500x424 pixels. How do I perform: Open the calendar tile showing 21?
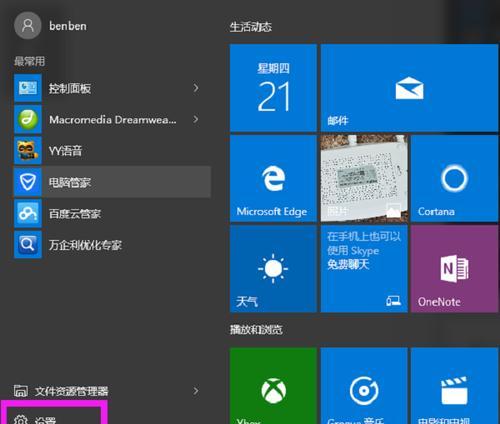pos(273,88)
